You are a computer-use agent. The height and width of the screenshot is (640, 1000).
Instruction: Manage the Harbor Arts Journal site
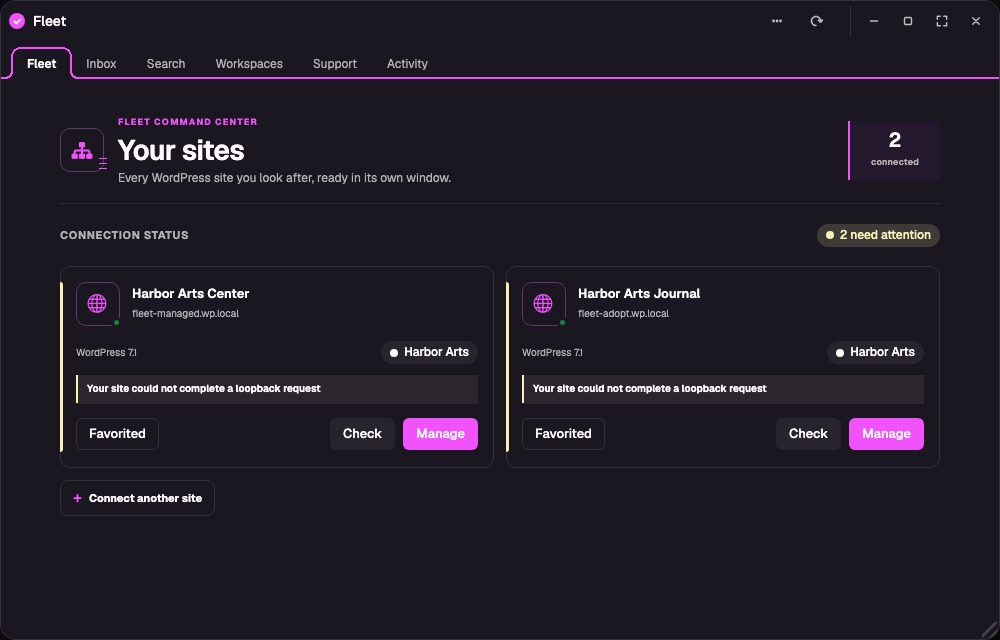pyautogui.click(x=886, y=434)
